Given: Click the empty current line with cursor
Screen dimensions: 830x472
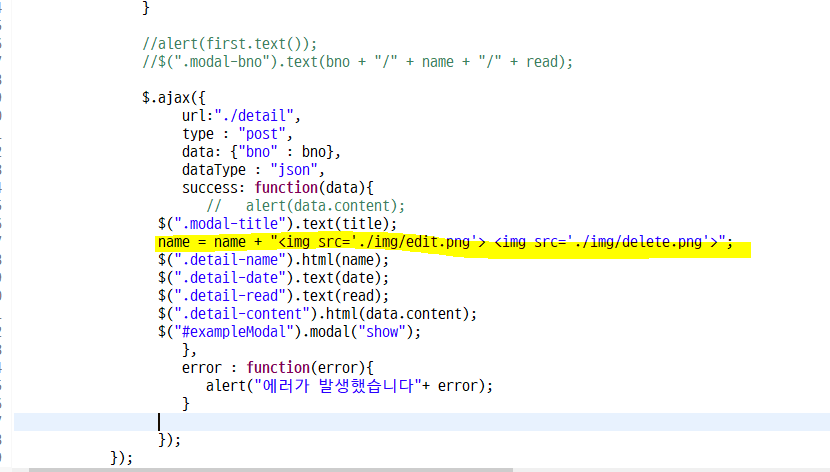Looking at the screenshot, I should (x=422, y=422).
